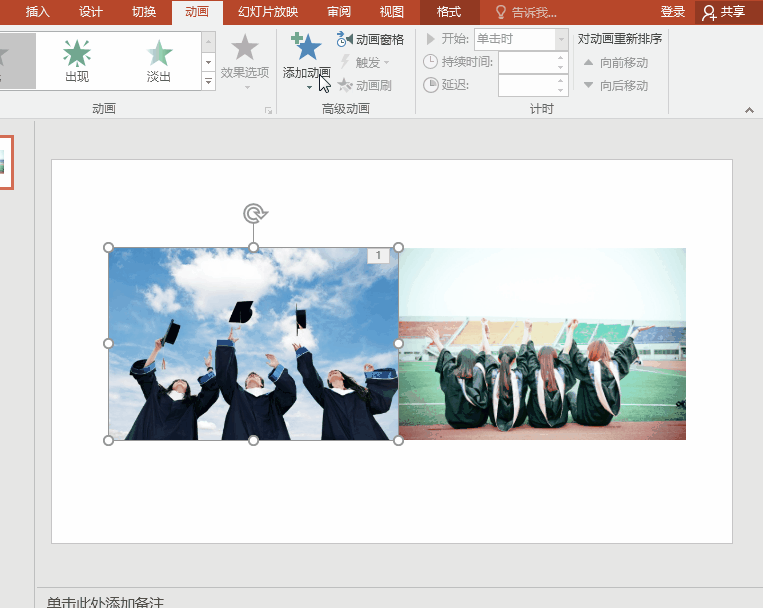The height and width of the screenshot is (608, 763).
Task: Switch to the 审阅 review tab
Action: click(x=339, y=12)
